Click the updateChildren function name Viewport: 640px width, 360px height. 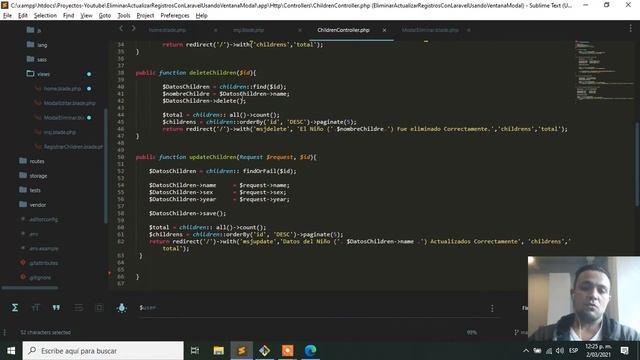(x=213, y=157)
